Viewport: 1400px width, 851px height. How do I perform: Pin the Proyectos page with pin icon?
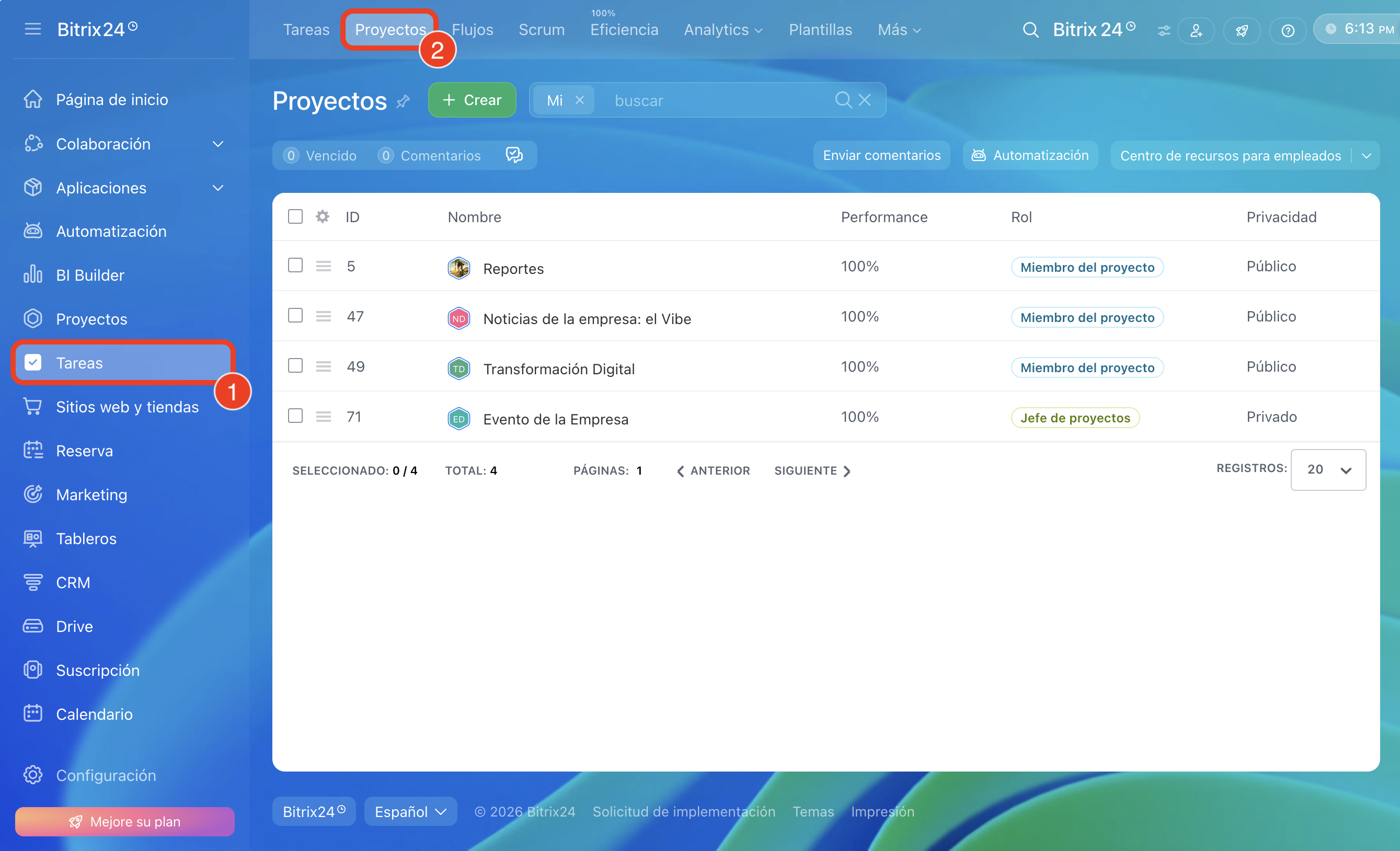(403, 102)
